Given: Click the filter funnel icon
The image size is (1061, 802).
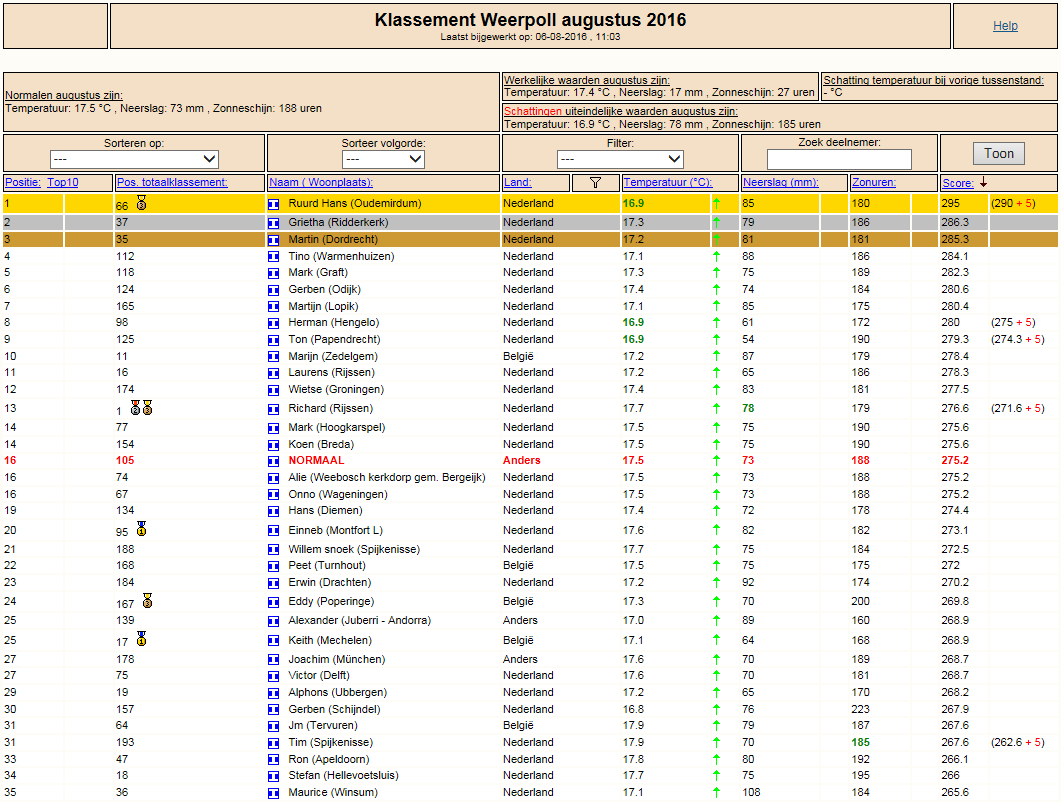Looking at the screenshot, I should tap(595, 183).
